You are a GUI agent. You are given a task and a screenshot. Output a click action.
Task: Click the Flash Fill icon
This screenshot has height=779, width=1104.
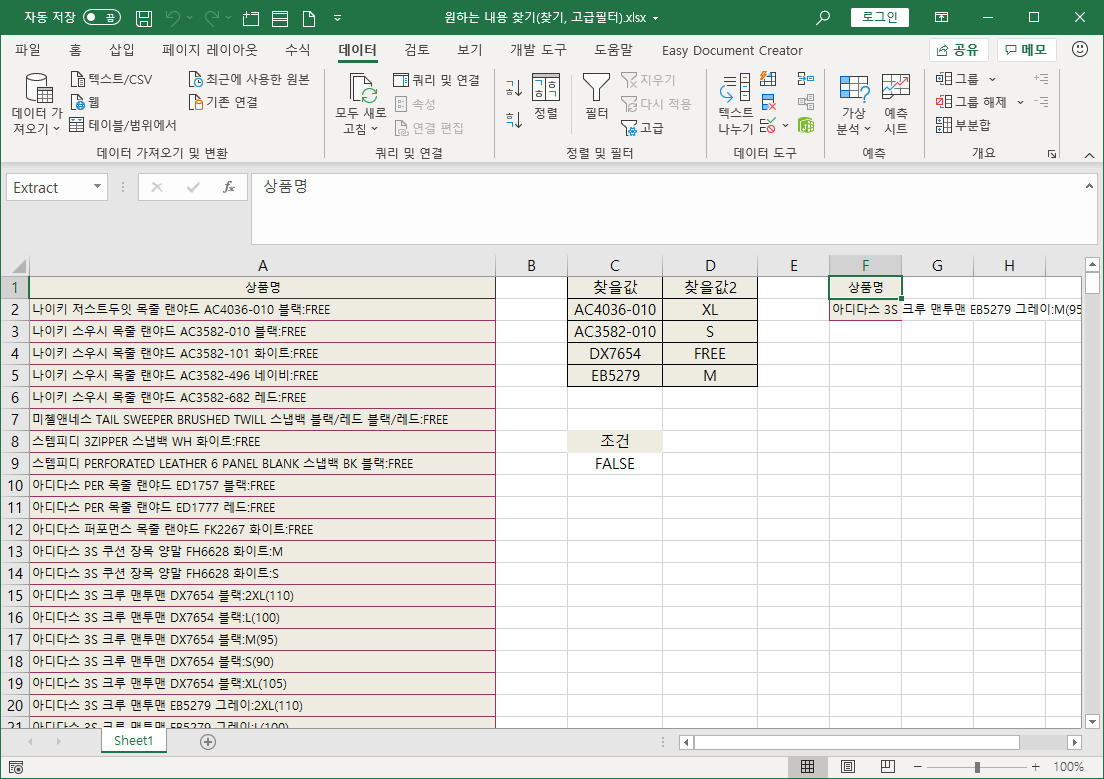(x=768, y=79)
